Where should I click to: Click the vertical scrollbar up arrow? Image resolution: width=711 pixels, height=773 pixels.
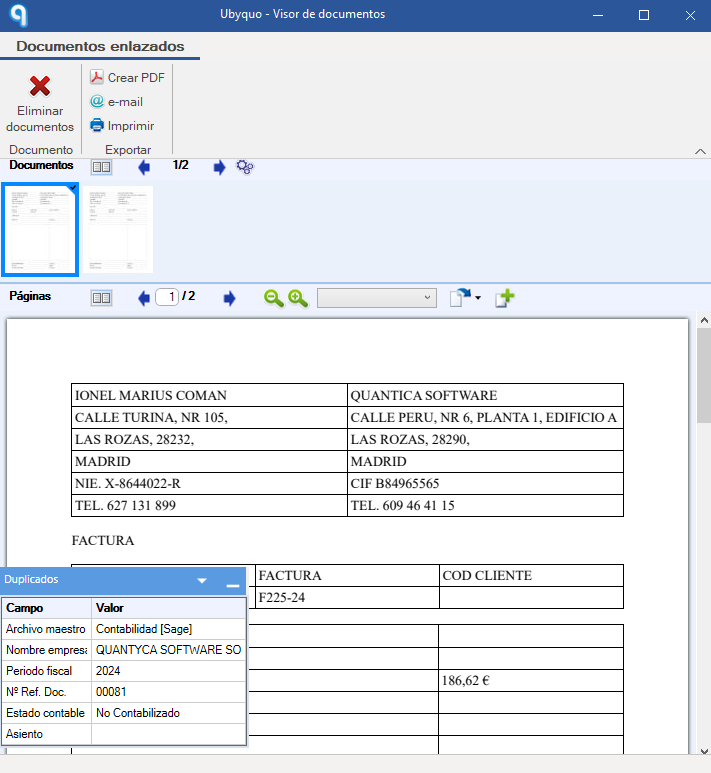[704, 320]
